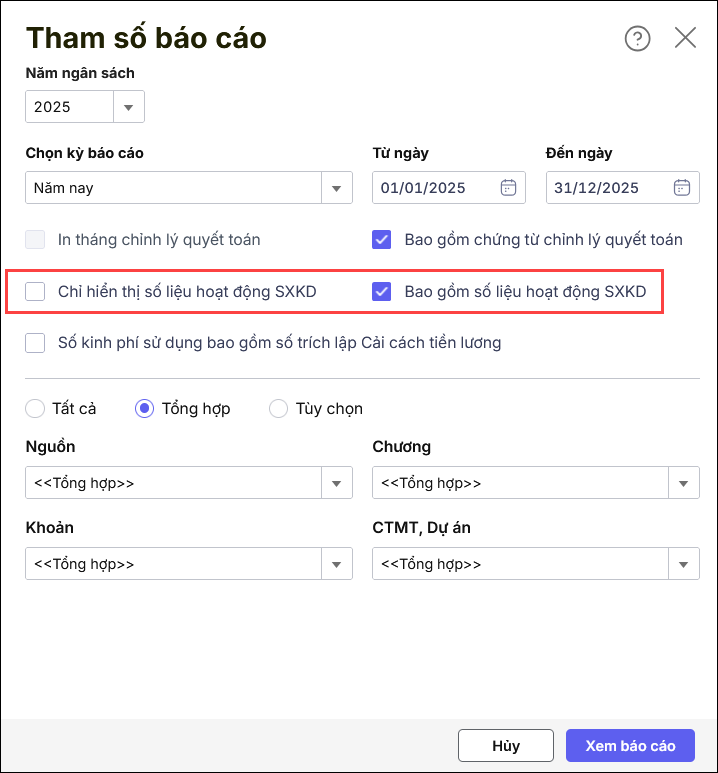The width and height of the screenshot is (718, 773).
Task: Expand the Khoản dropdown
Action: click(337, 564)
